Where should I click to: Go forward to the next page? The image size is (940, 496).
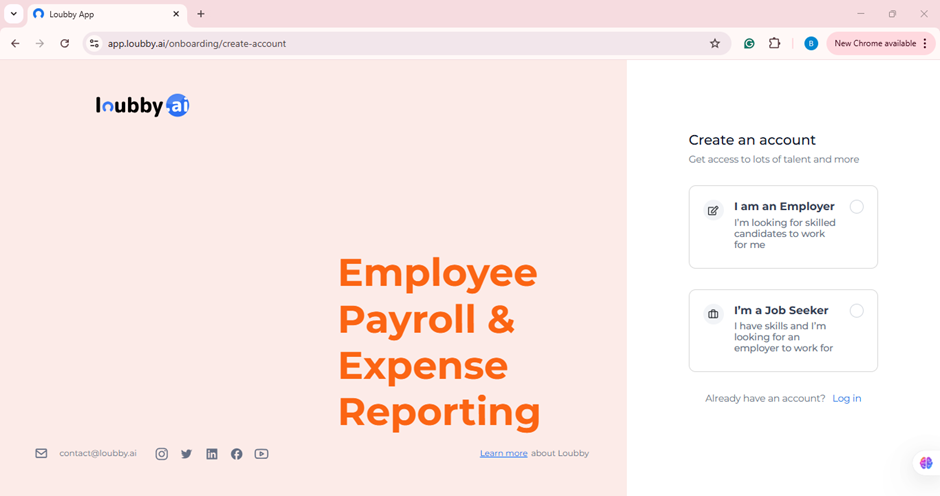pyautogui.click(x=40, y=43)
